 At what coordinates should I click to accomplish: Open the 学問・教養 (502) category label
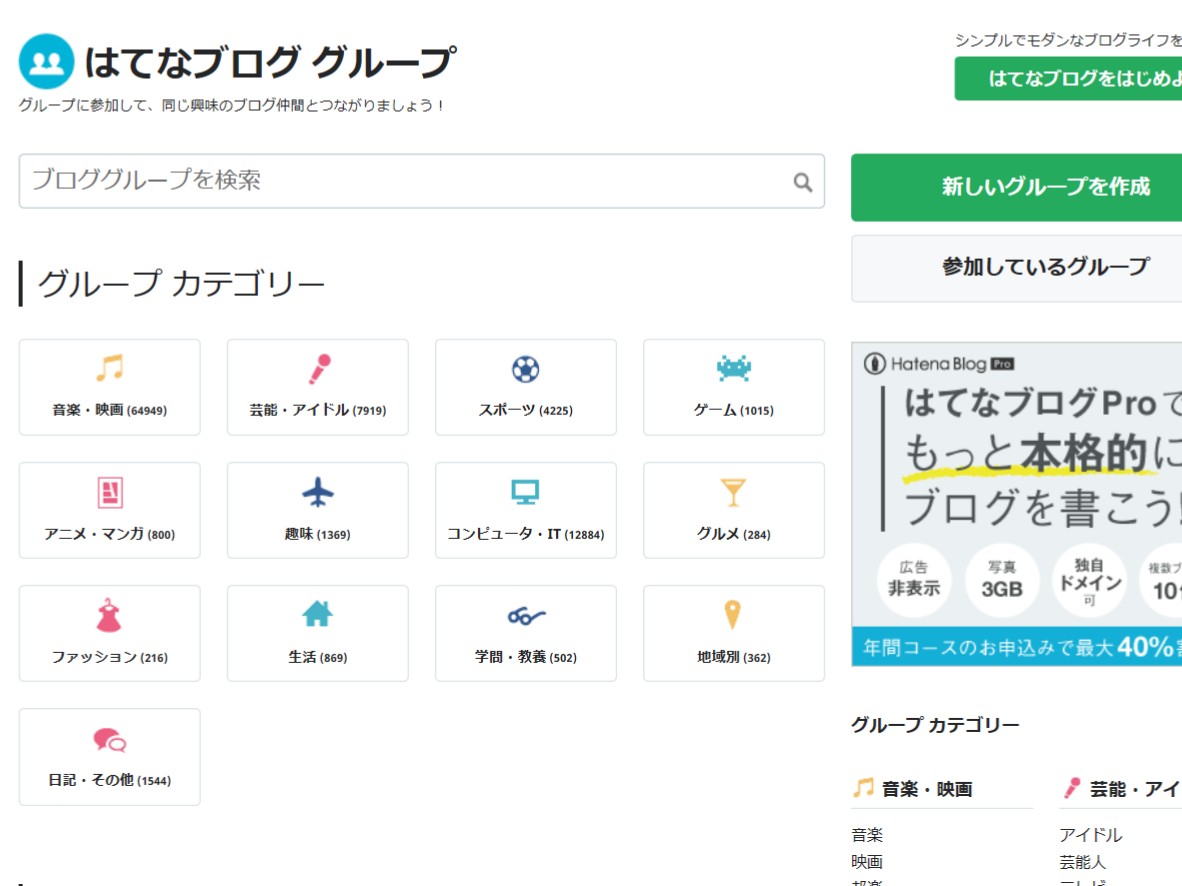525,657
